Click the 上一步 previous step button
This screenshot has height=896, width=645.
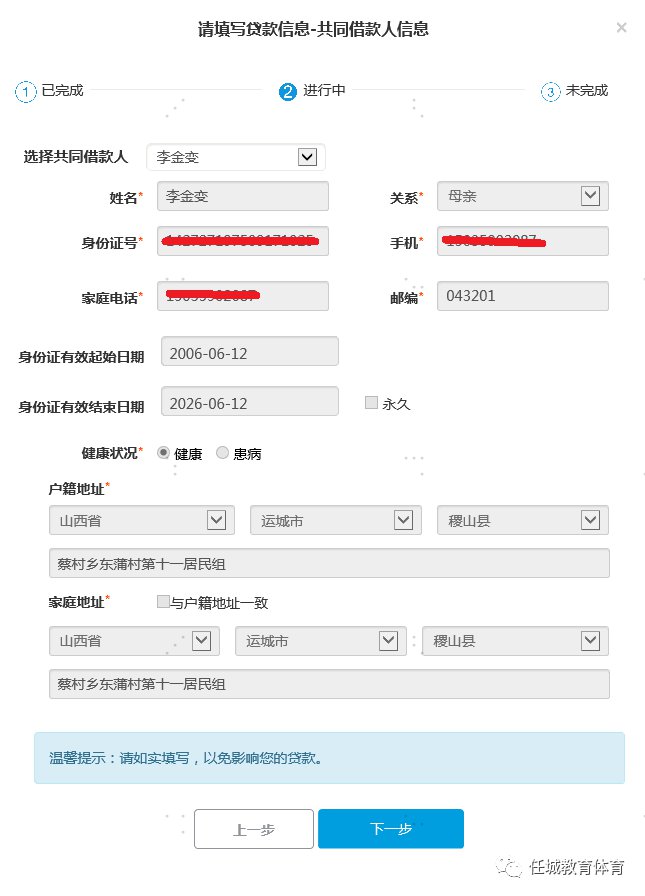(x=254, y=829)
